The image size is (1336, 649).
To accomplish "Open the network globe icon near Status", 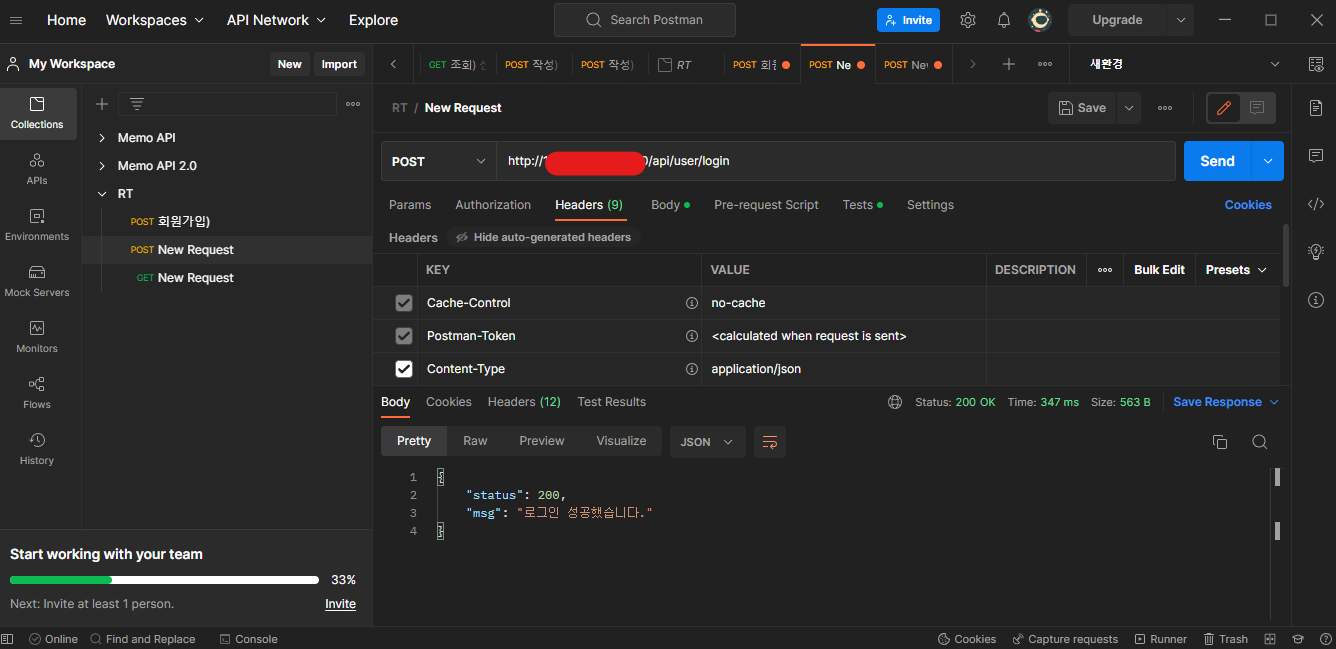I will click(895, 402).
